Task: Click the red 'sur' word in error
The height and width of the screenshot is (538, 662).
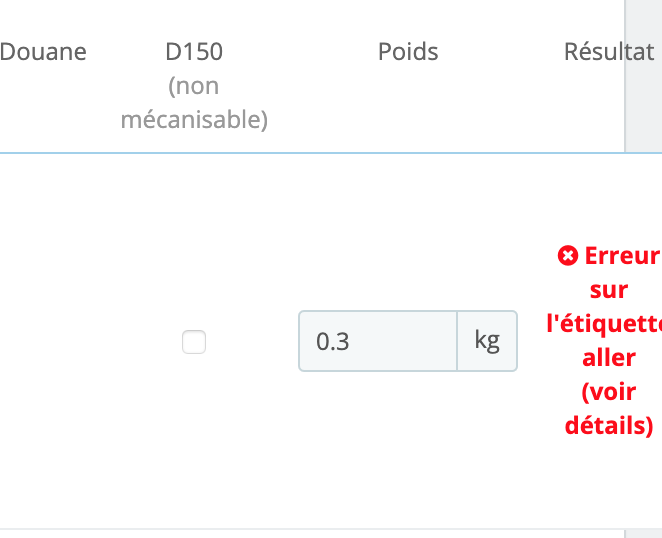Action: pyautogui.click(x=608, y=290)
